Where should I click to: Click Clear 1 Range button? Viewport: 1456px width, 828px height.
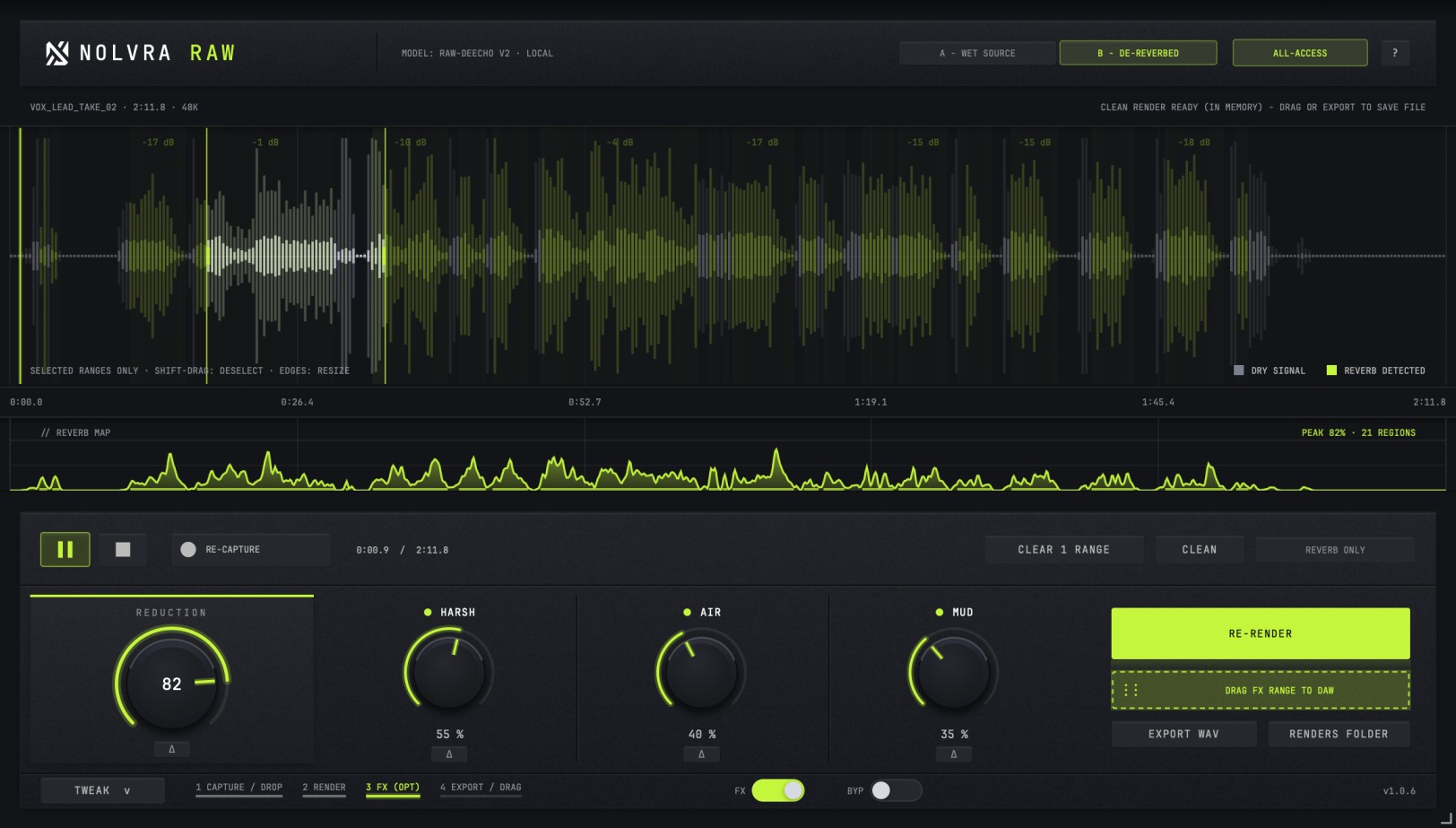coord(1064,550)
